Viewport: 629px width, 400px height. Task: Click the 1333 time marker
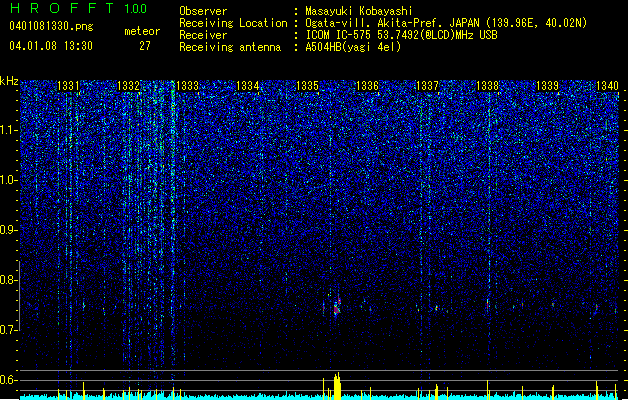point(188,86)
